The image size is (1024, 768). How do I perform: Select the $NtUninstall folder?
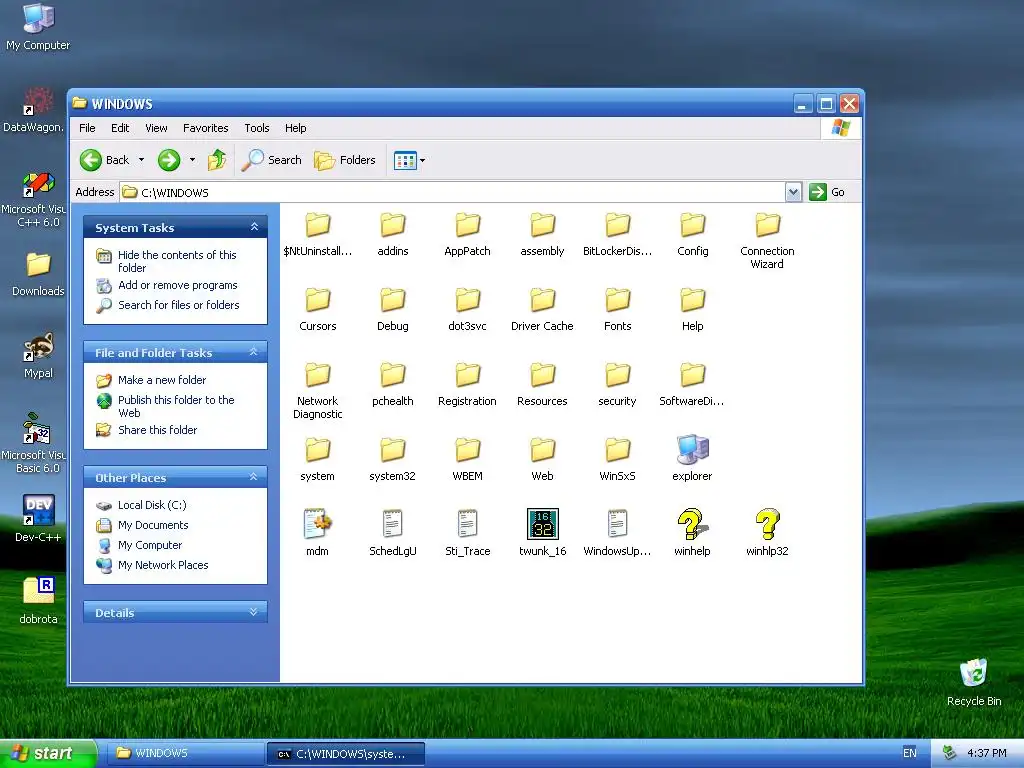point(318,233)
